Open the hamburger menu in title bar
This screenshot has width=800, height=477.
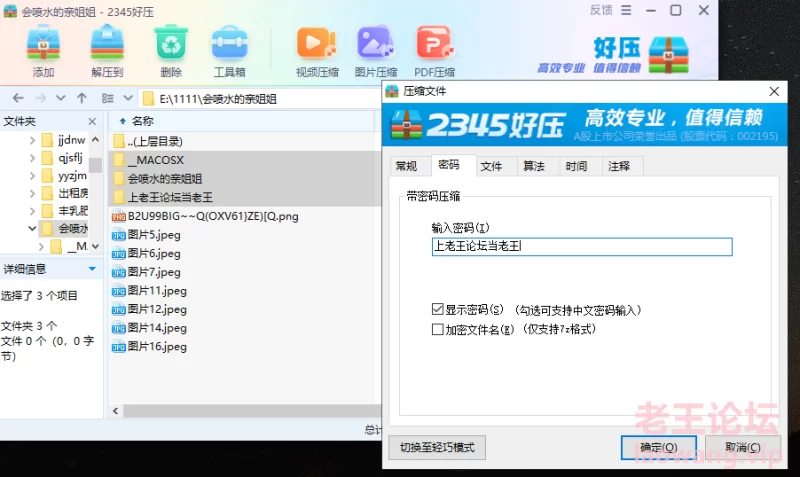point(626,10)
